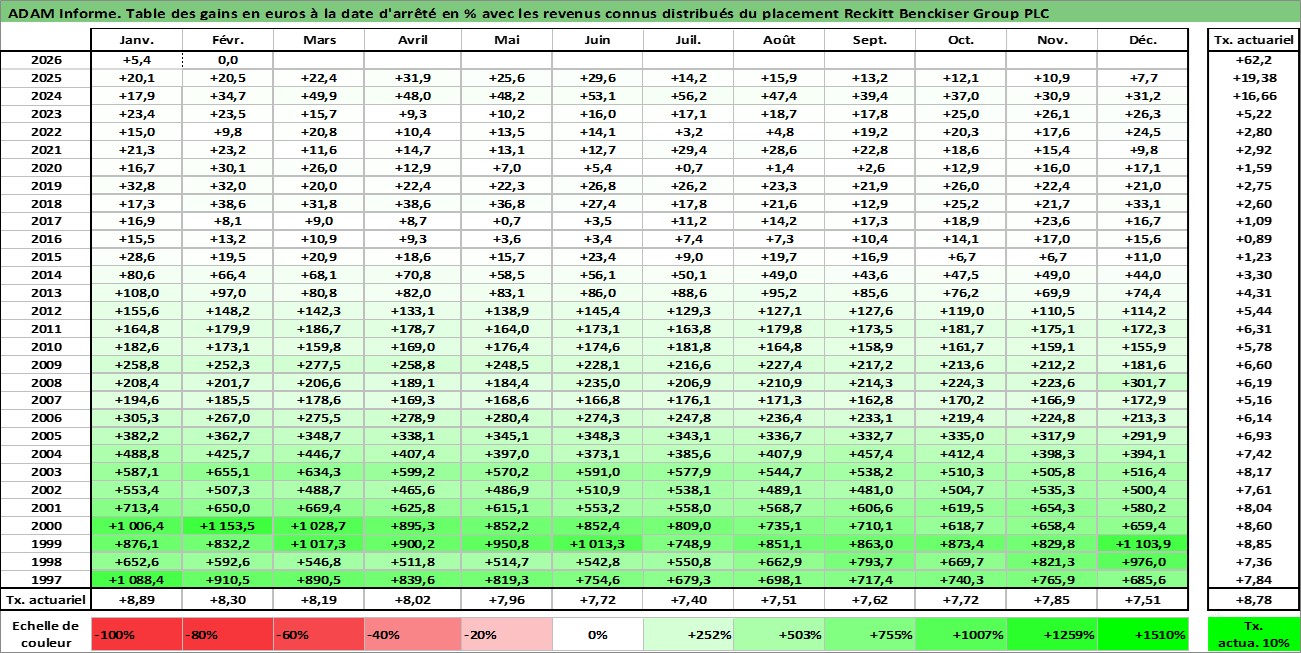The height and width of the screenshot is (653, 1301).
Task: Select the 'Févr.' column header
Action: click(x=227, y=40)
